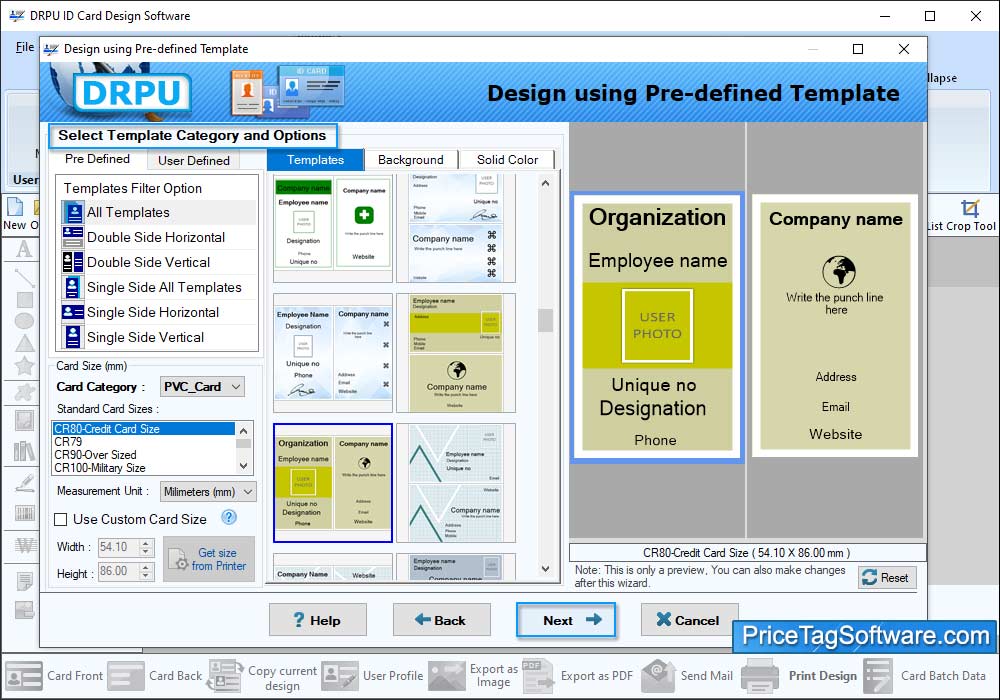Screen dimensions: 1000x700
Task: Enable Use Custom Card Size checkbox
Action: coord(61,520)
